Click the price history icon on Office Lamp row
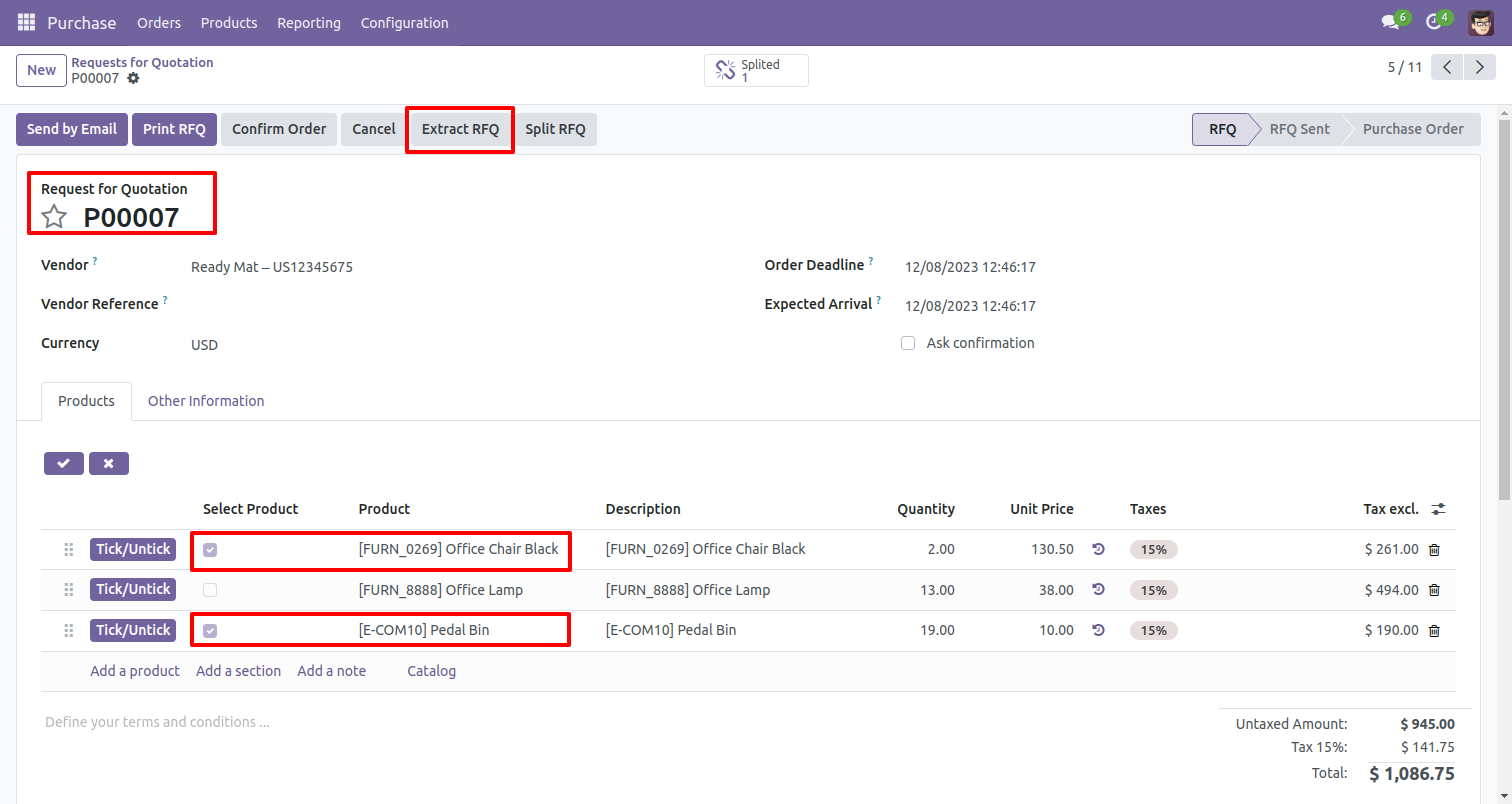 point(1098,590)
